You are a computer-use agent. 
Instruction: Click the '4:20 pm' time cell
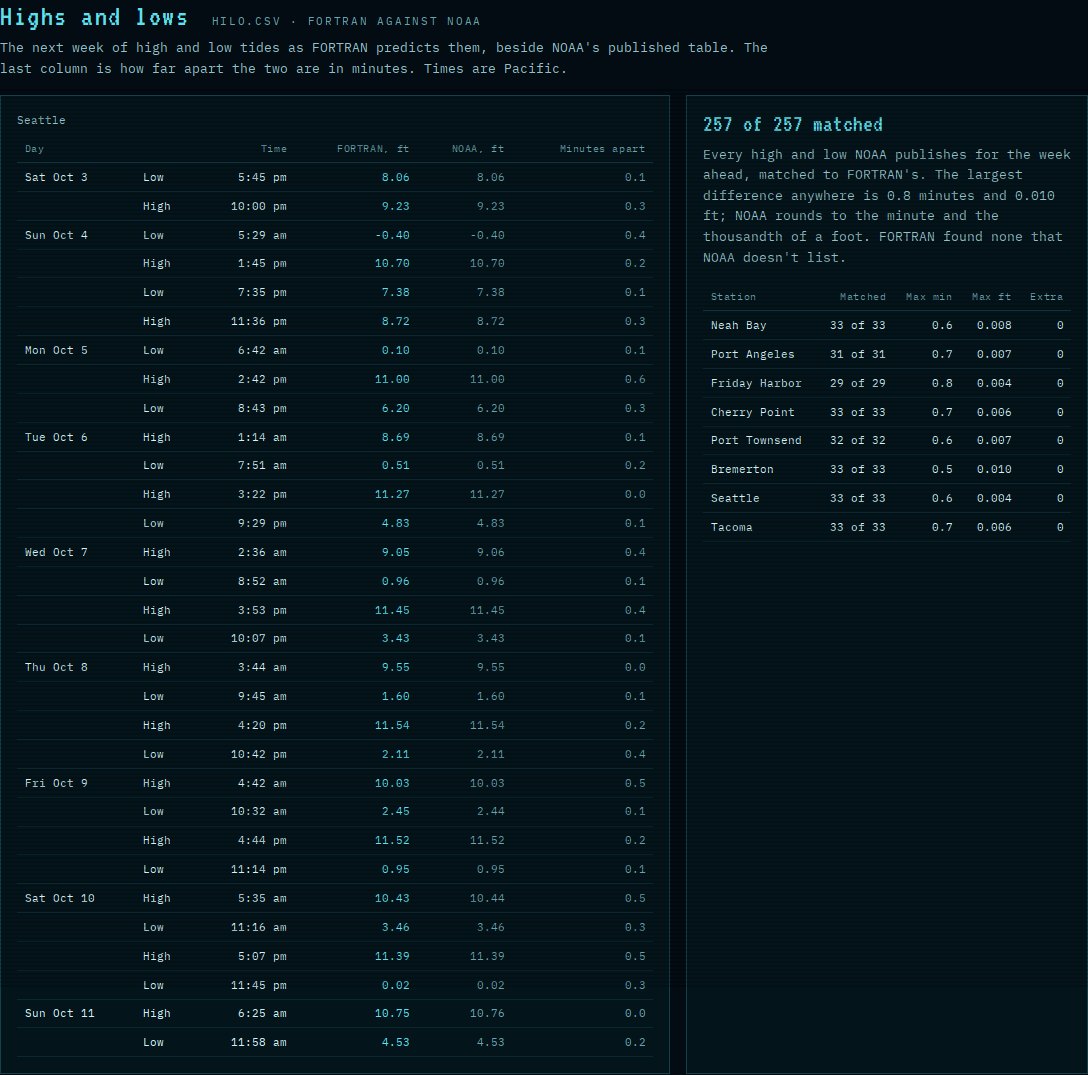click(262, 725)
